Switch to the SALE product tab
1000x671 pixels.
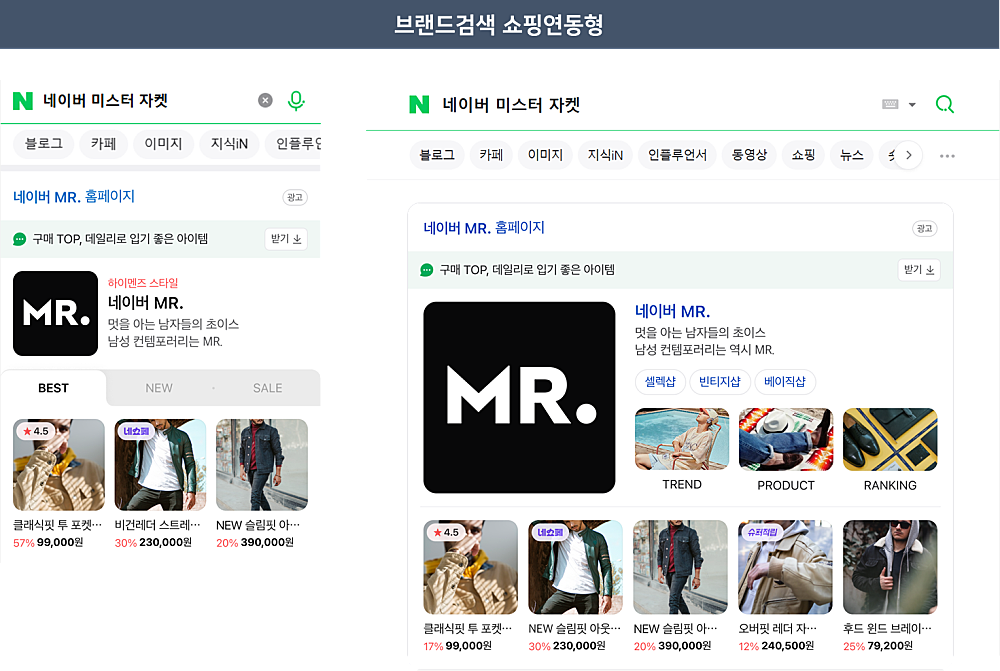pyautogui.click(x=267, y=388)
